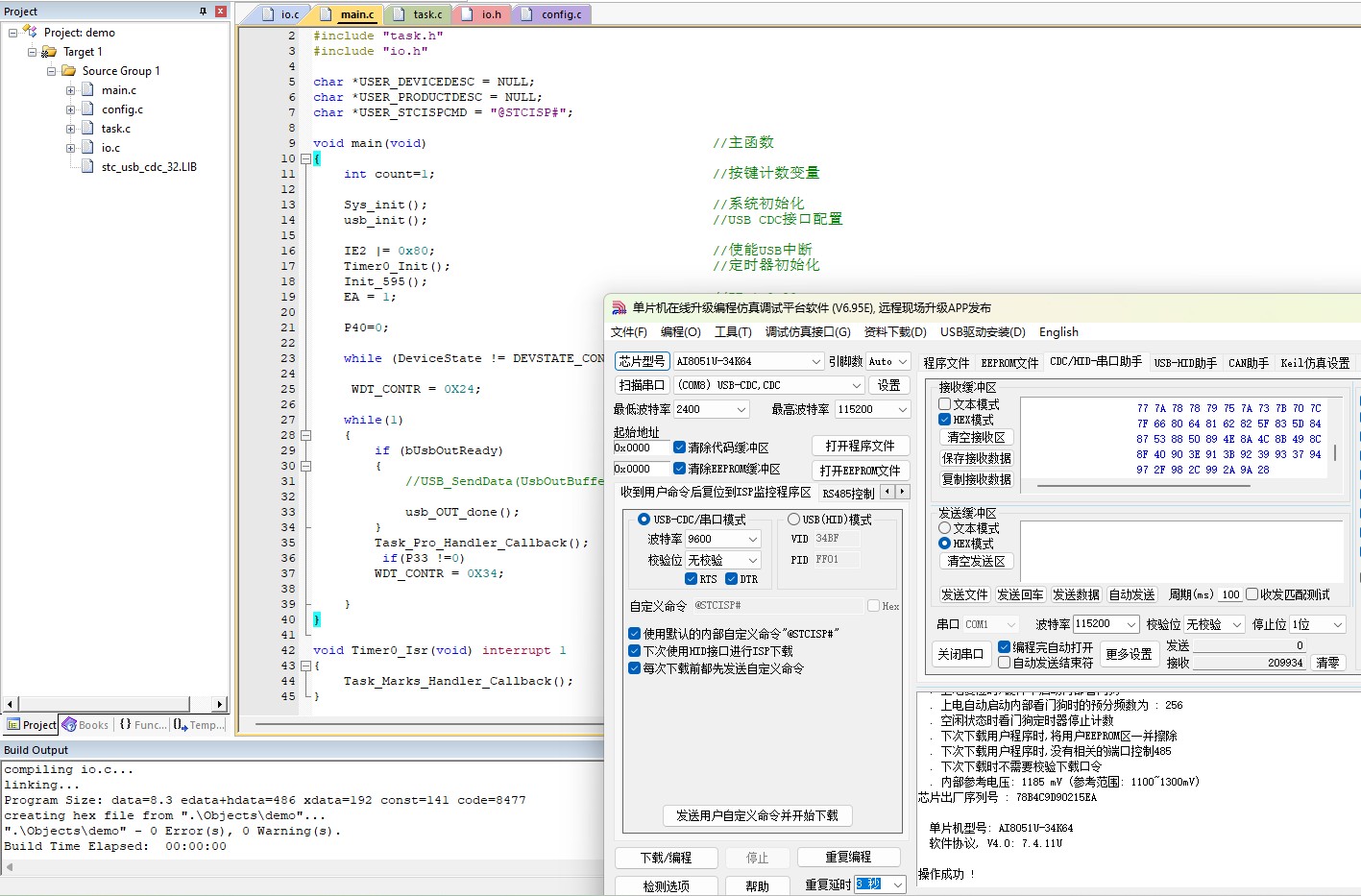1361x896 pixels.
Task: Click the Project: demo root icon
Action: point(30,32)
